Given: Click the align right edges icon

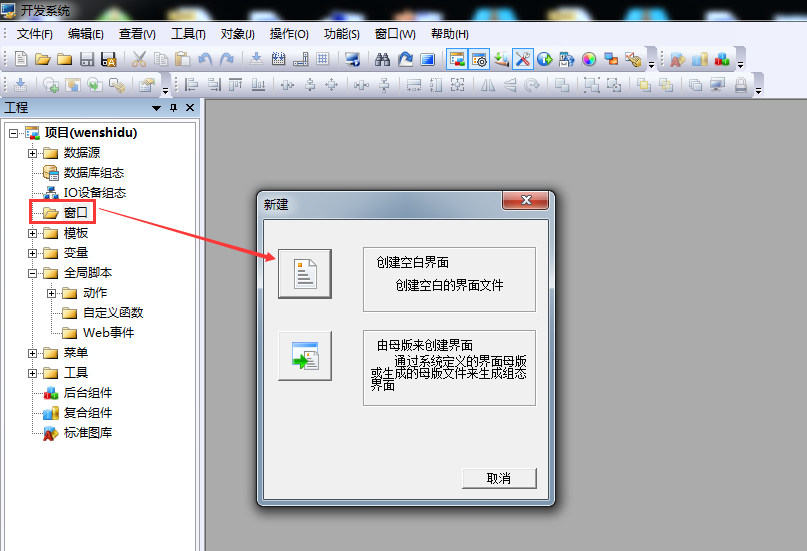Looking at the screenshot, I should (x=214, y=84).
